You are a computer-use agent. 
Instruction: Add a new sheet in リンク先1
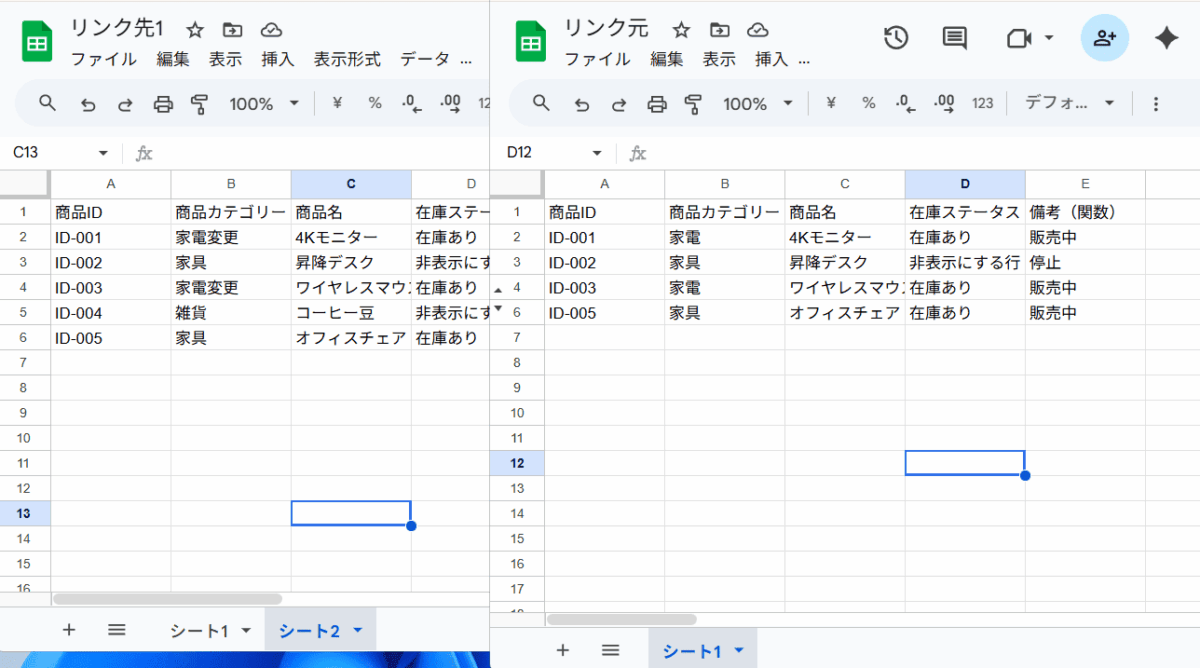[69, 629]
